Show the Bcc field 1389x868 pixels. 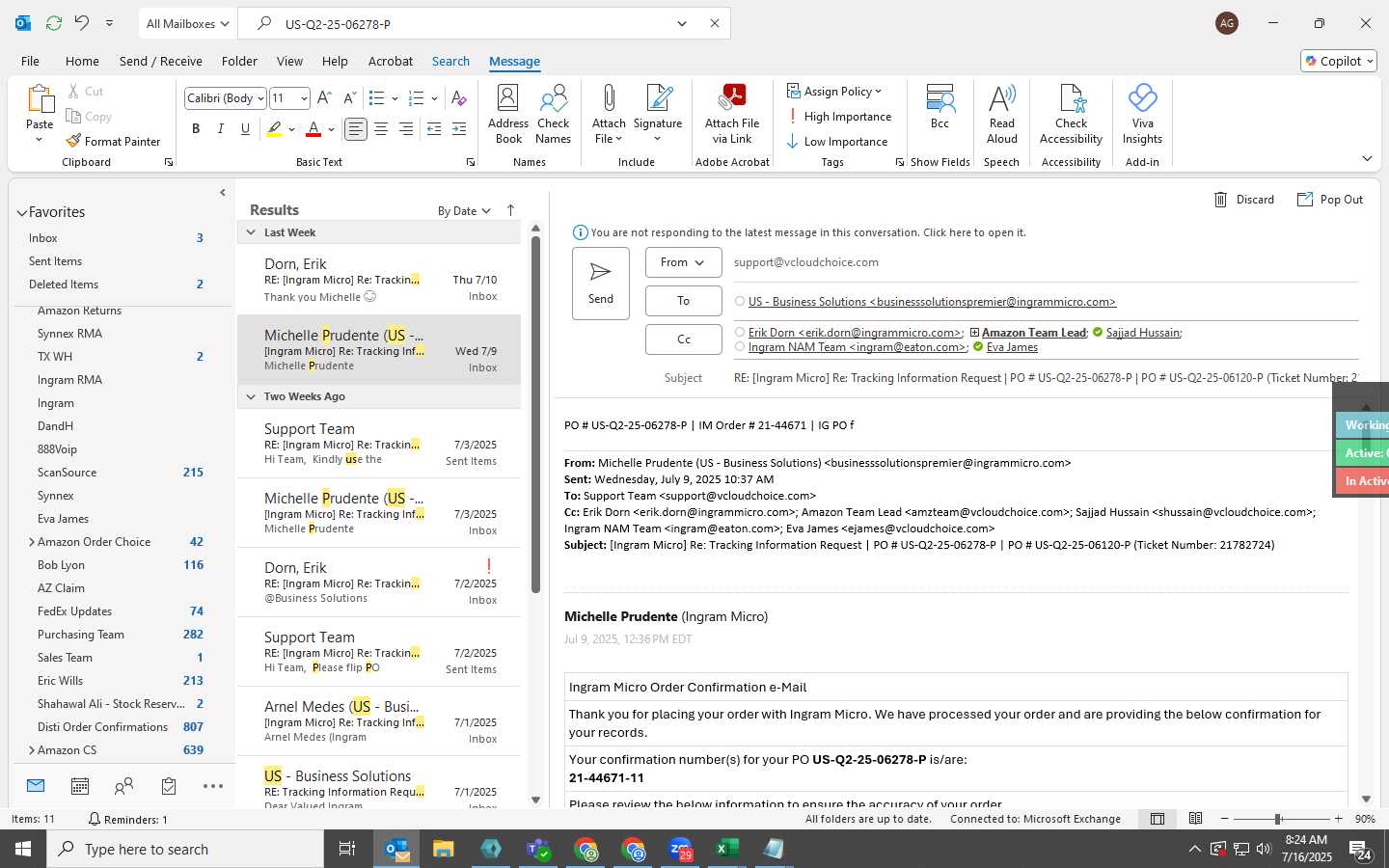click(x=940, y=107)
